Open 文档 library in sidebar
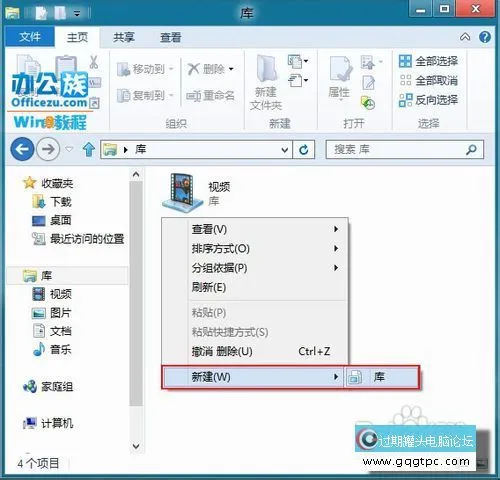This screenshot has height=480, width=500. (x=52, y=331)
